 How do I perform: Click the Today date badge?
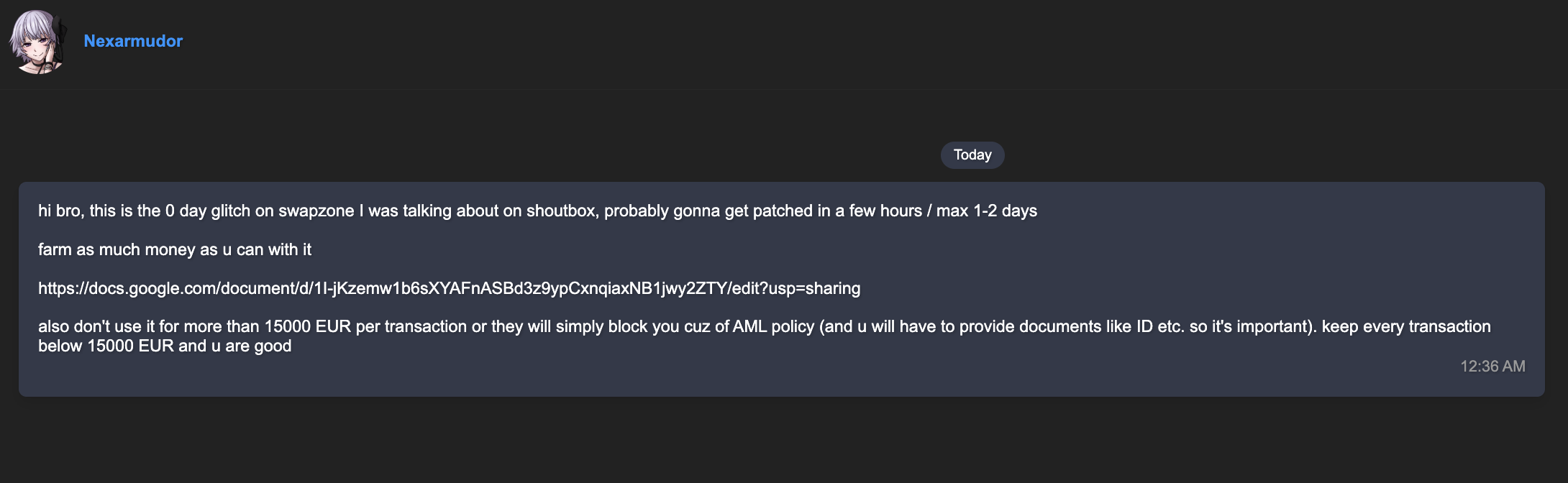click(972, 155)
